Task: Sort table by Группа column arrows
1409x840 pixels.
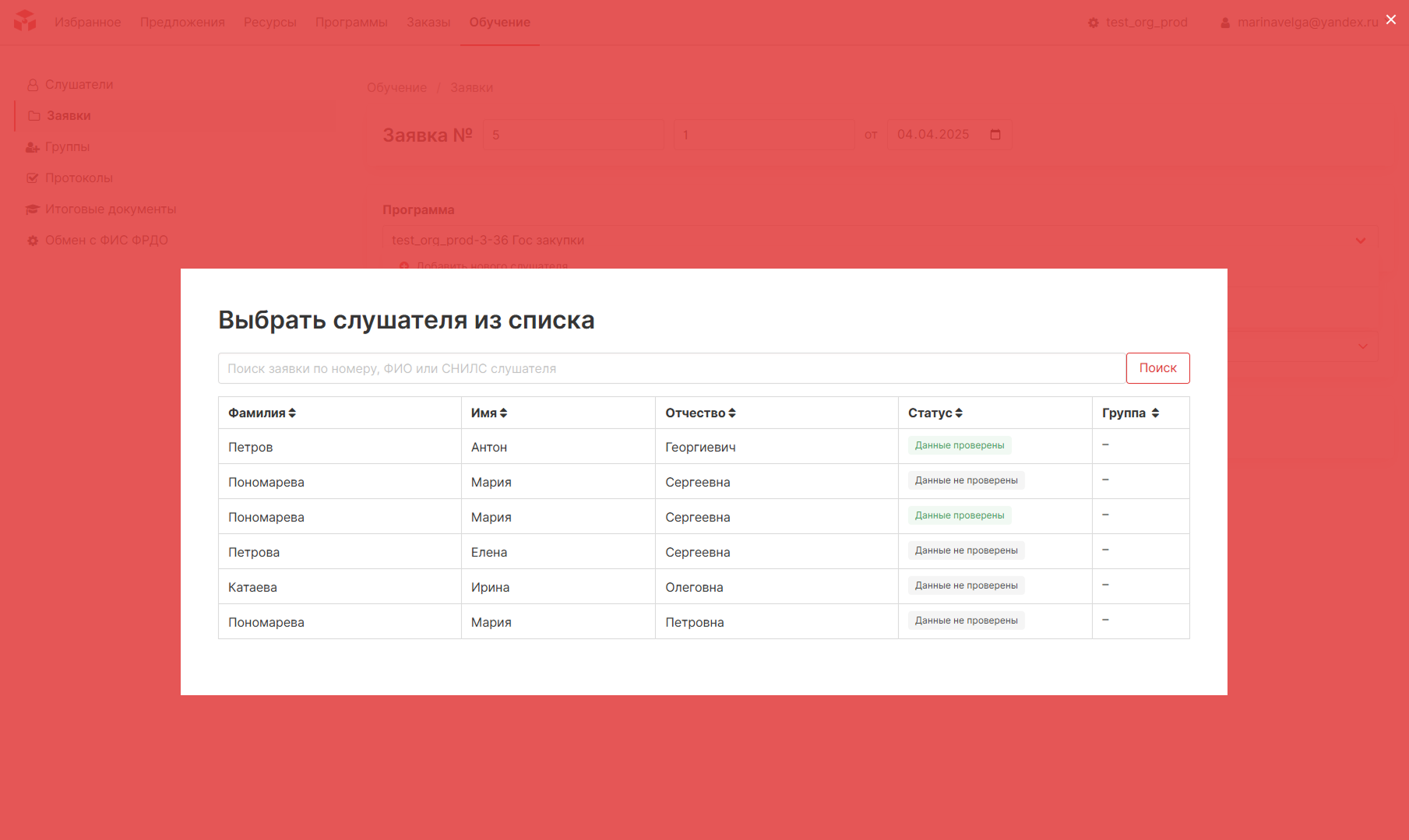Action: tap(1155, 413)
